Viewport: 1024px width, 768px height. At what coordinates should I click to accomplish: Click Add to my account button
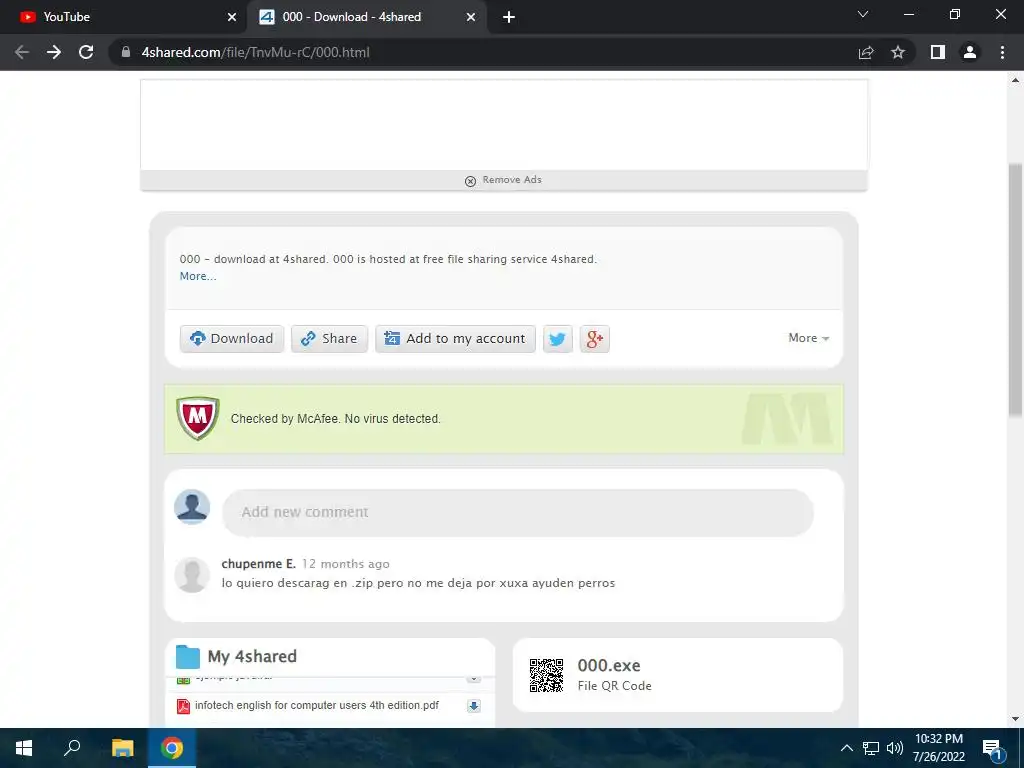point(455,339)
